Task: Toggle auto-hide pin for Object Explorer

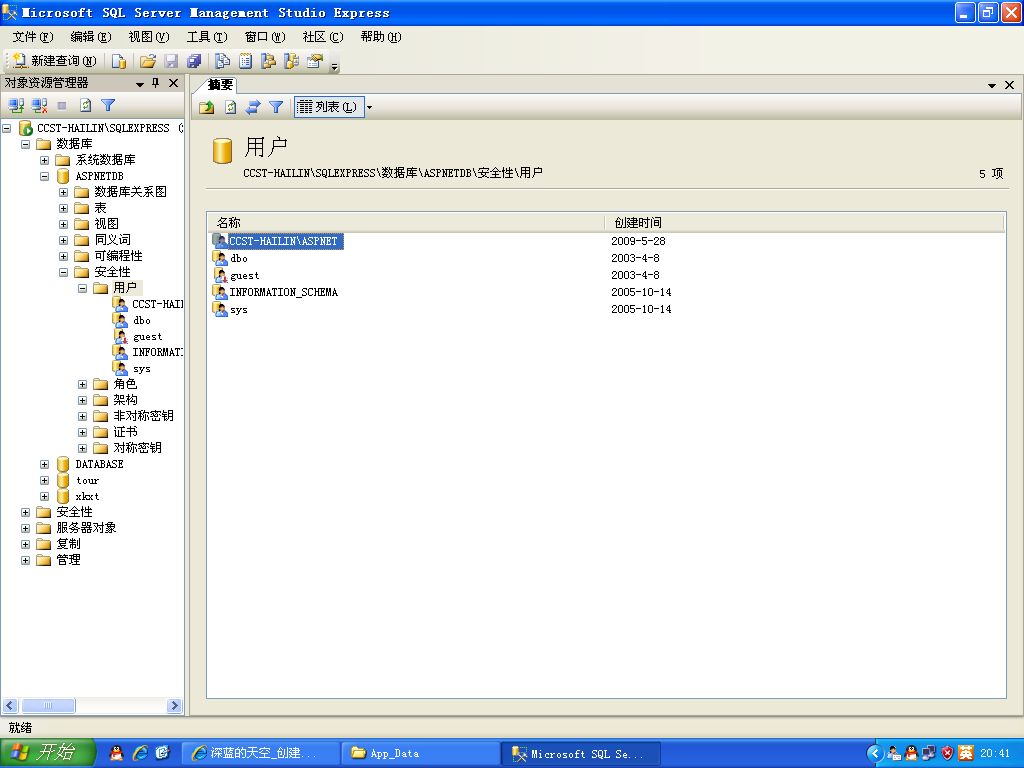Action: (x=155, y=83)
